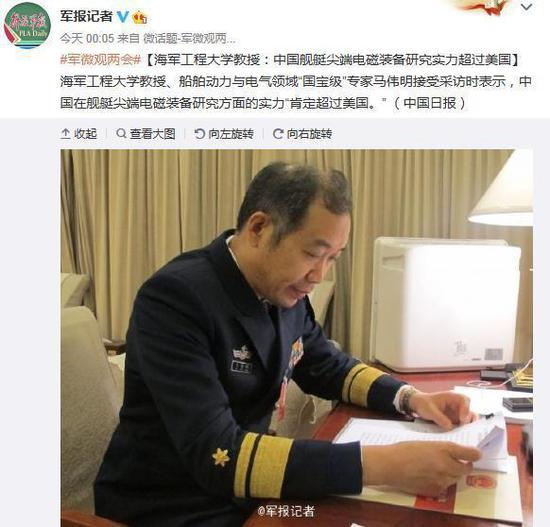Open the PLA Daily profile avatar
This screenshot has width=550, height=527.
[x=27, y=26]
